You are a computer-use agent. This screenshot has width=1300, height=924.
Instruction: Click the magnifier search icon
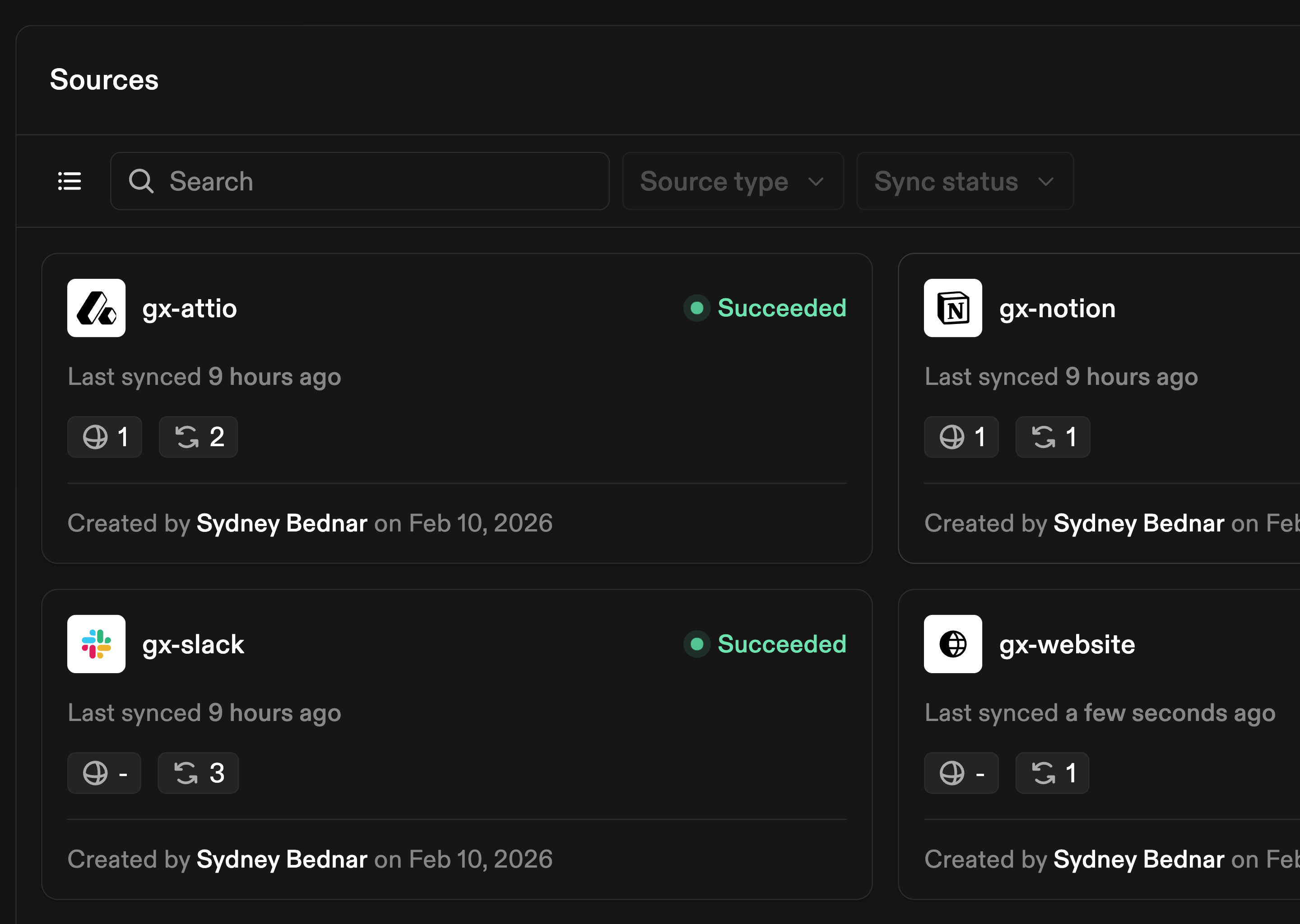[x=140, y=181]
